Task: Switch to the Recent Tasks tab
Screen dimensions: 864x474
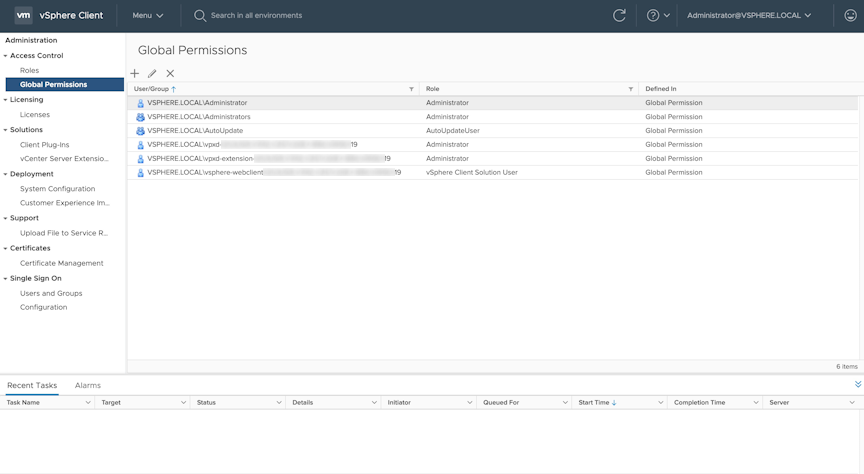Action: 32,385
